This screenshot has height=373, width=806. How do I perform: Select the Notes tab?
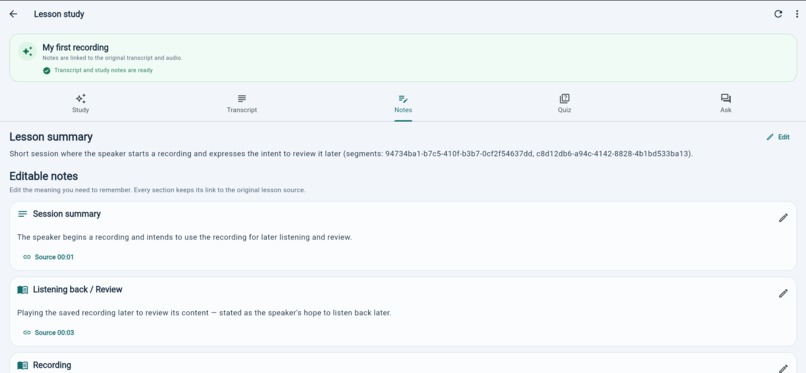click(403, 103)
